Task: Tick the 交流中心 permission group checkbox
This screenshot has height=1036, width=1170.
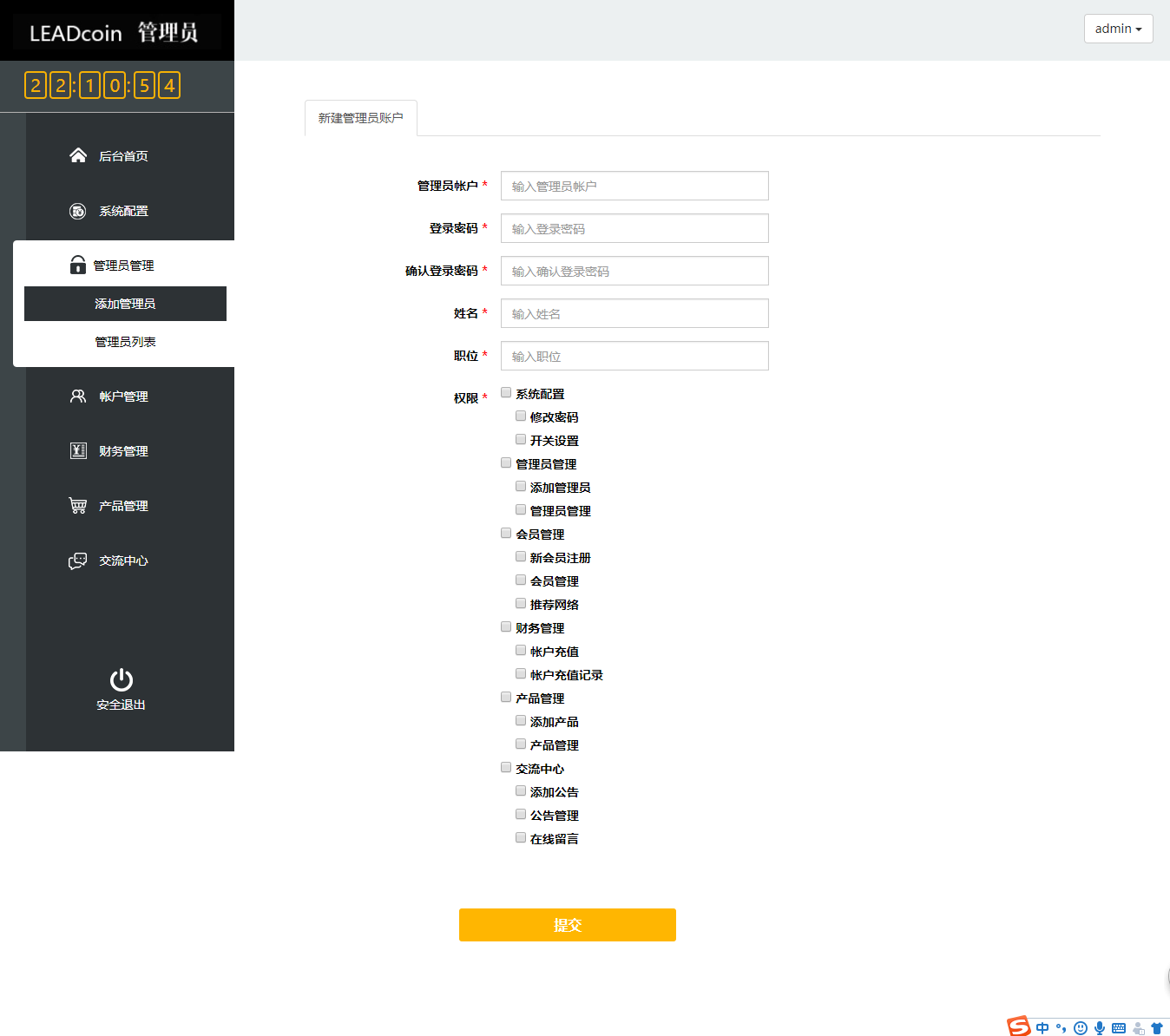Action: [x=506, y=768]
